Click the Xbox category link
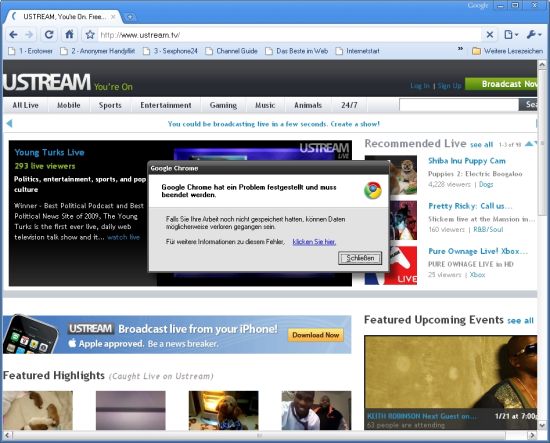The image size is (550, 443). click(477, 275)
